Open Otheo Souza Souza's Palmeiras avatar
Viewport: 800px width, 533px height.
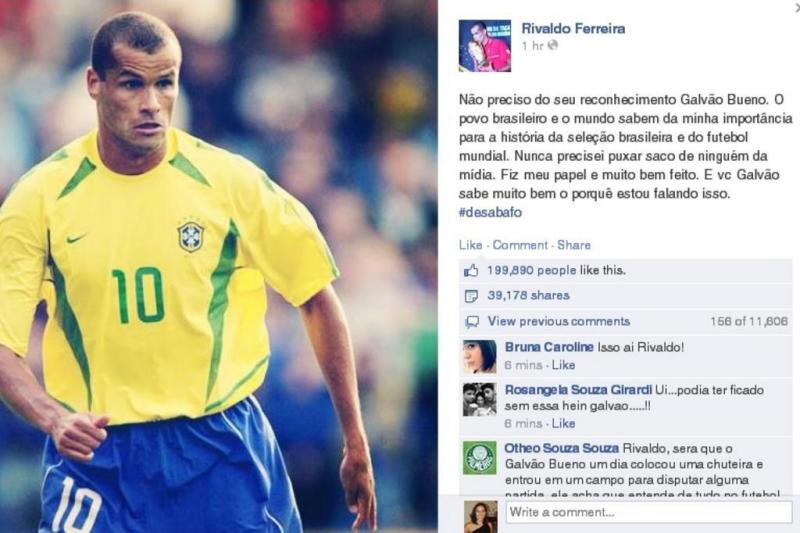point(480,458)
